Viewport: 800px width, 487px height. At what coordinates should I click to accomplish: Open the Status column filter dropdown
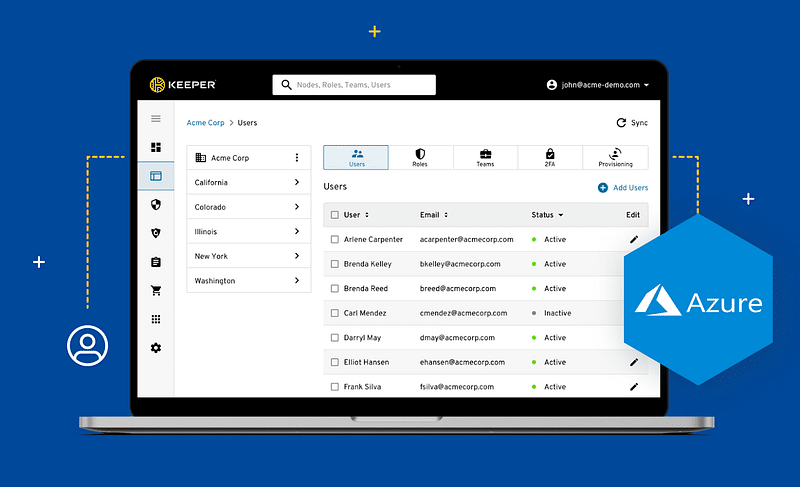pos(561,215)
